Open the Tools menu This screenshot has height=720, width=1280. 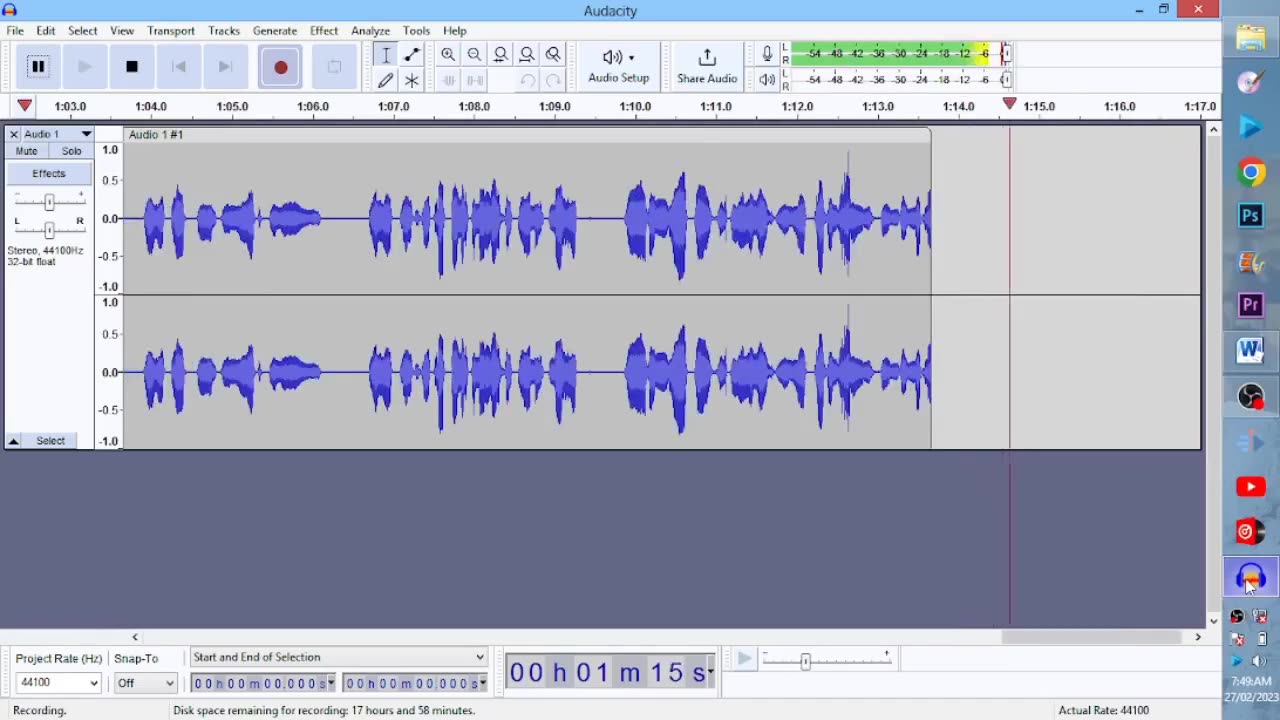click(416, 31)
